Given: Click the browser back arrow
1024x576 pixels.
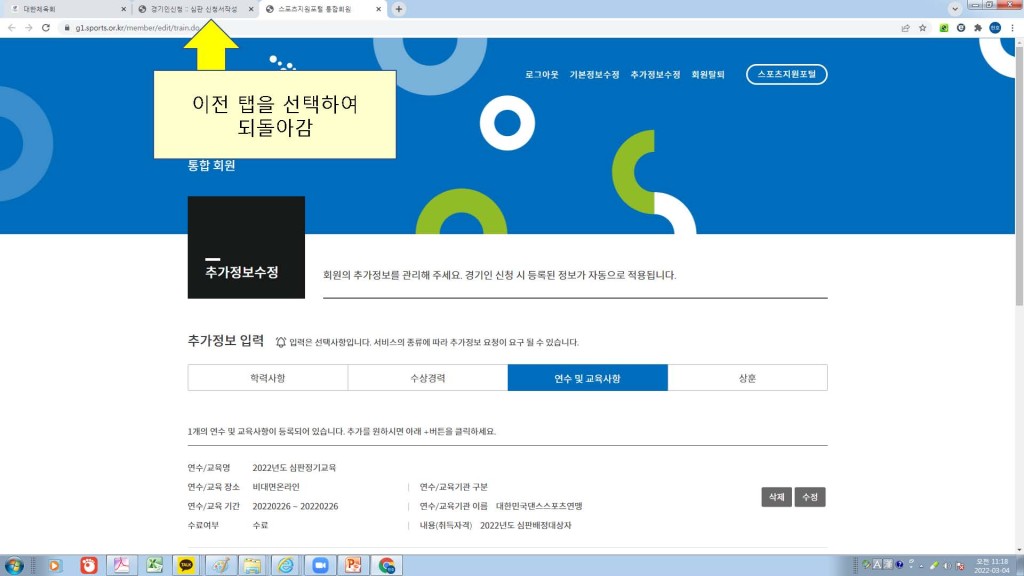Looking at the screenshot, I should 11,28.
